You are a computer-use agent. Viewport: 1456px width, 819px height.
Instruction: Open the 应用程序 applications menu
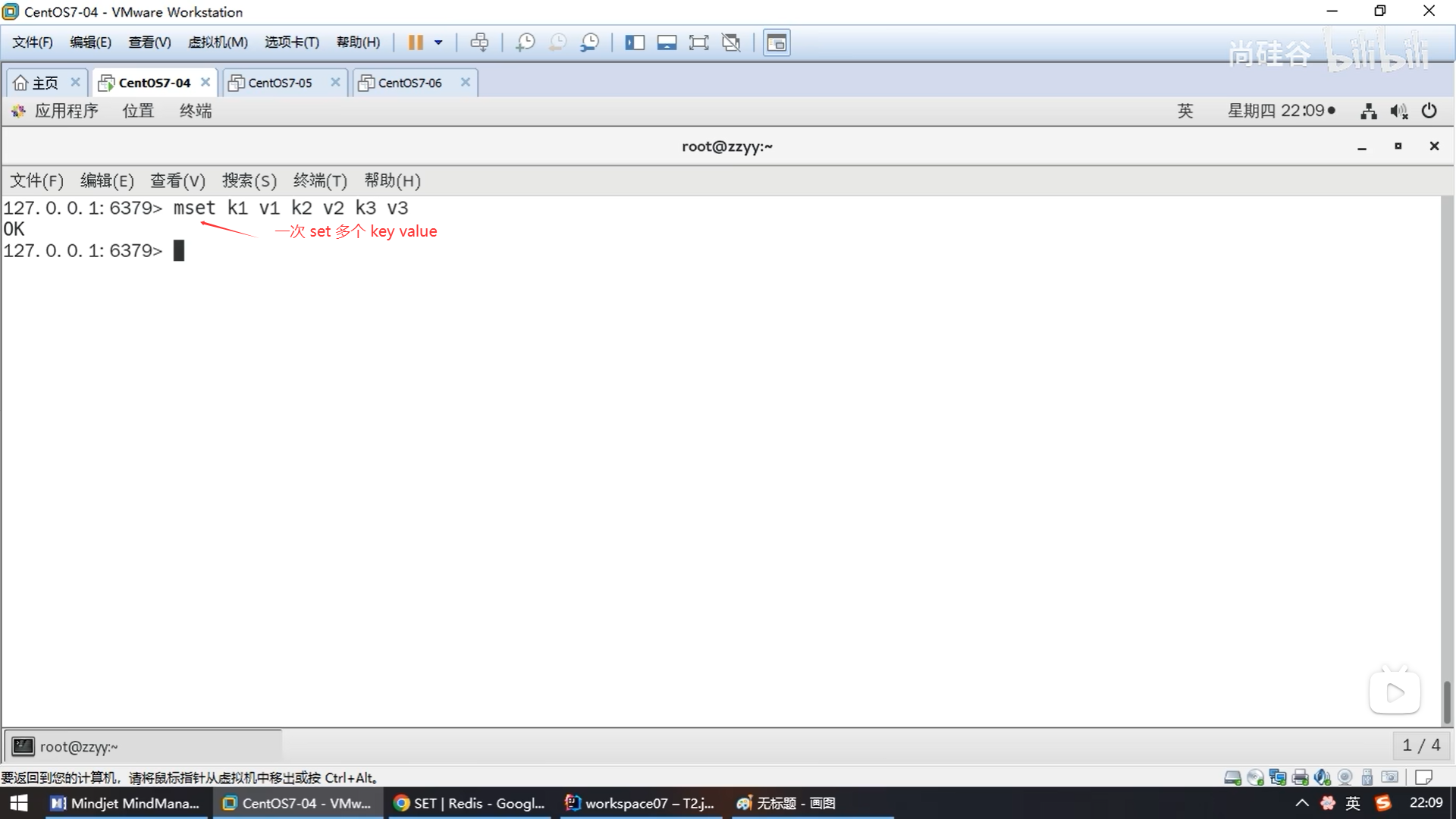coord(66,111)
